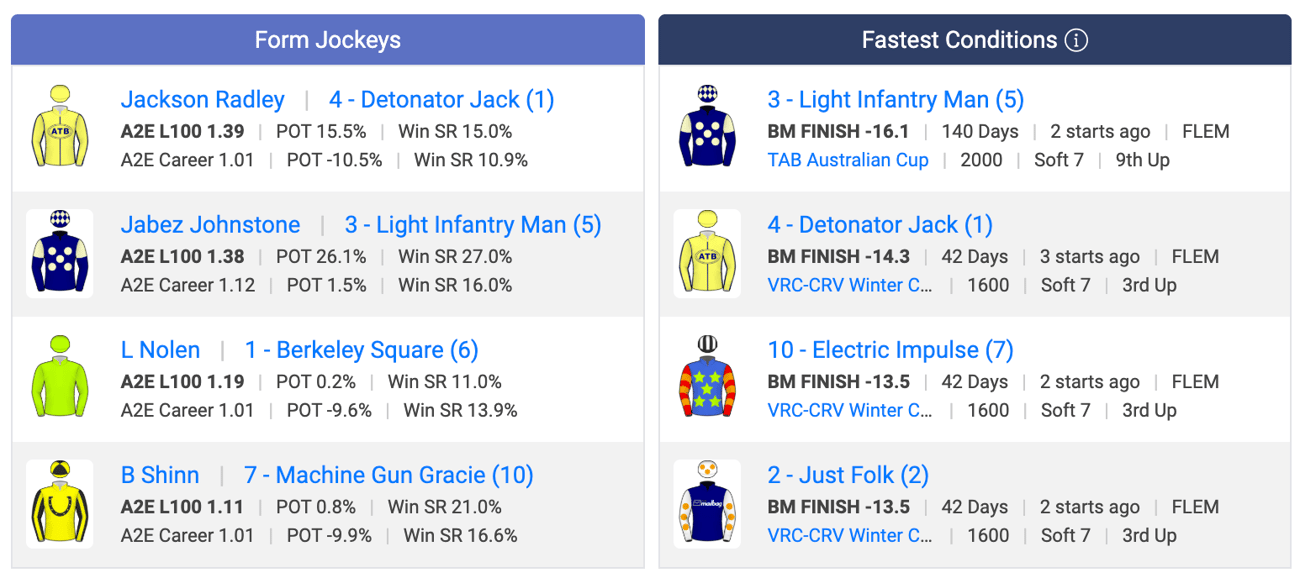Click B Shinn's yellow and black silks icon
1300x578 pixels.
coord(60,504)
